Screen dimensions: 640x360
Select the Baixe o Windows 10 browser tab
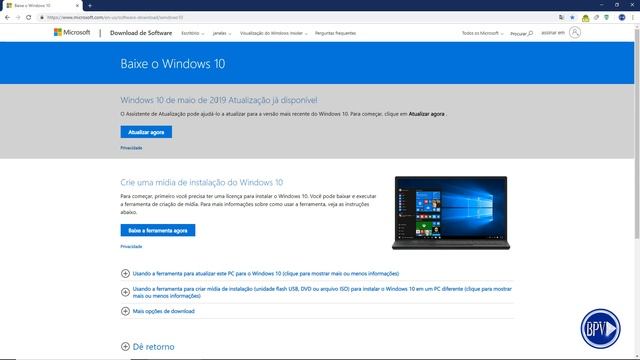point(41,6)
